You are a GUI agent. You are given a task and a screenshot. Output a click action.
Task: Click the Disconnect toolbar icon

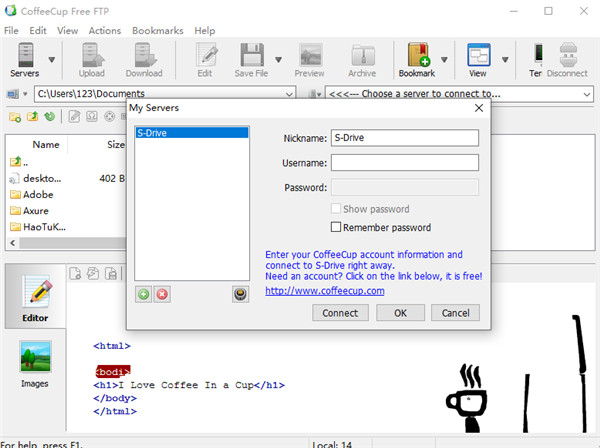pyautogui.click(x=567, y=59)
